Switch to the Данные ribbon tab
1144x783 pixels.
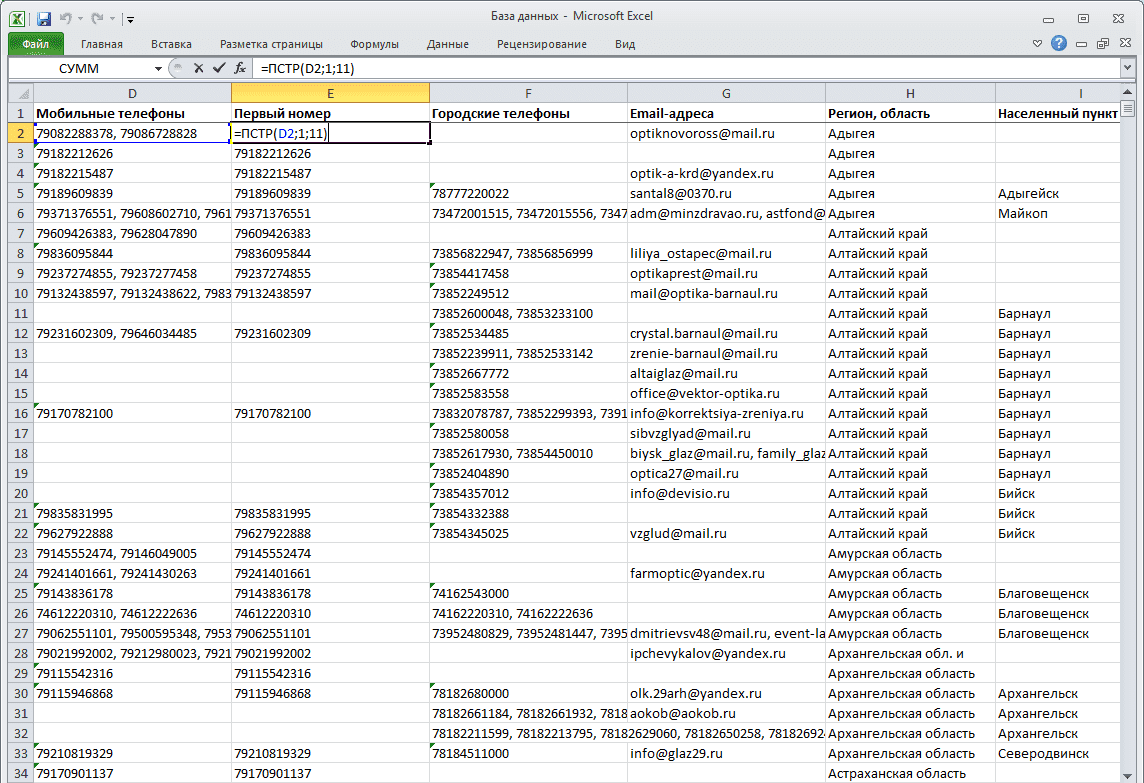click(x=447, y=44)
